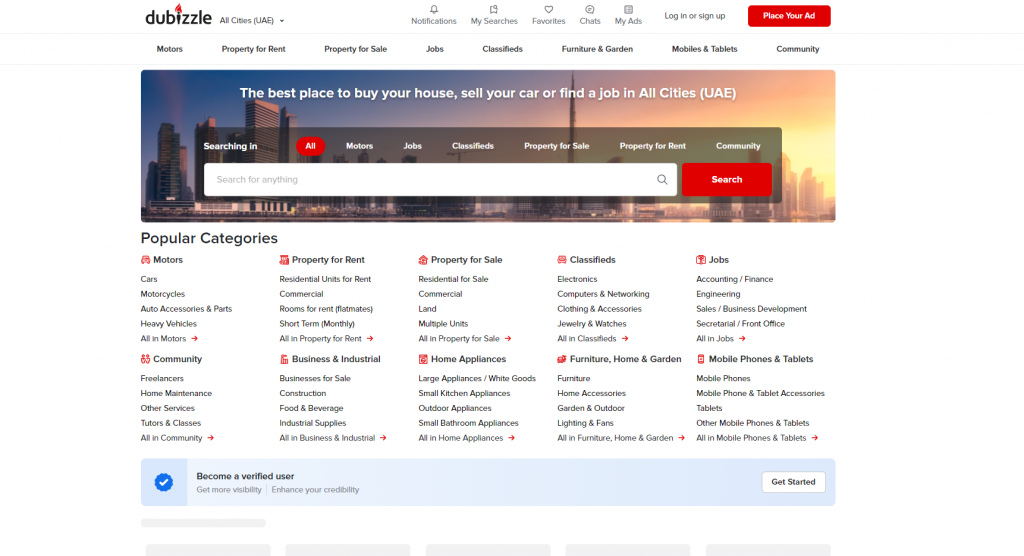
Task: Click the Property for Sale category icon
Action: [x=423, y=260]
